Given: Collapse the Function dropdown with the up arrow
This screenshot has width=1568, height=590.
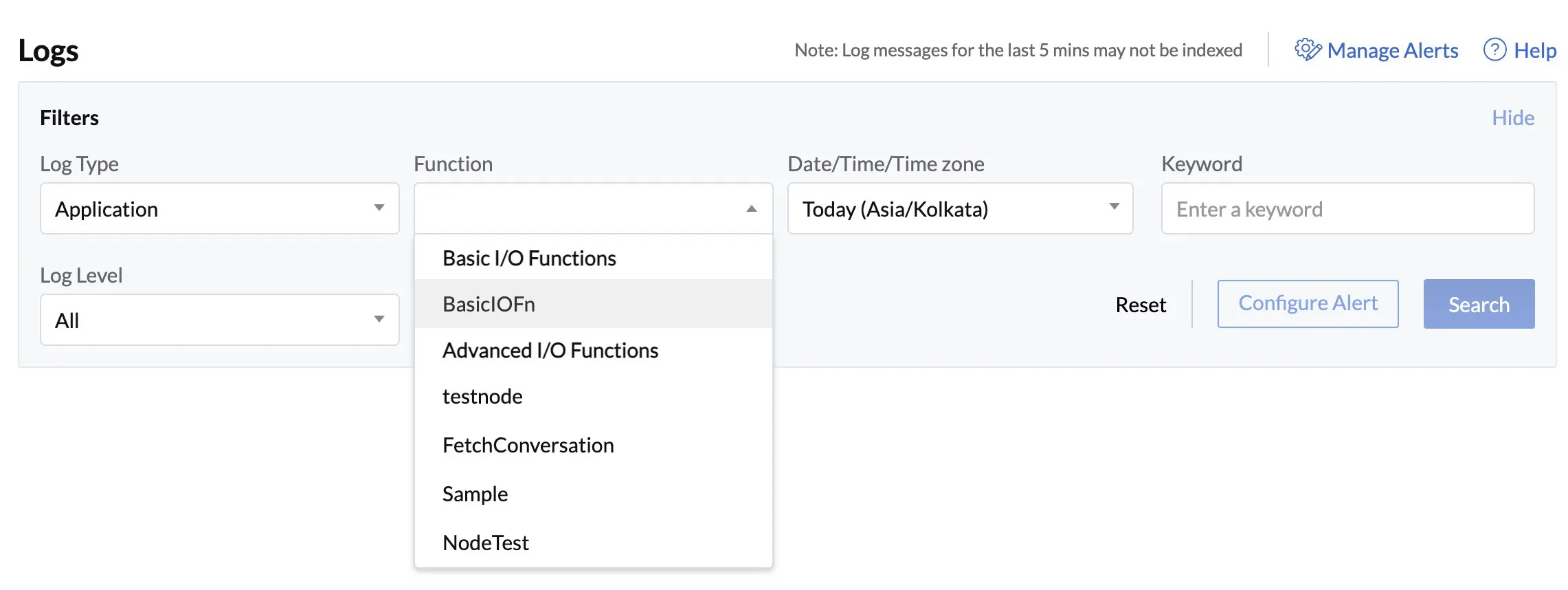Looking at the screenshot, I should click(752, 209).
